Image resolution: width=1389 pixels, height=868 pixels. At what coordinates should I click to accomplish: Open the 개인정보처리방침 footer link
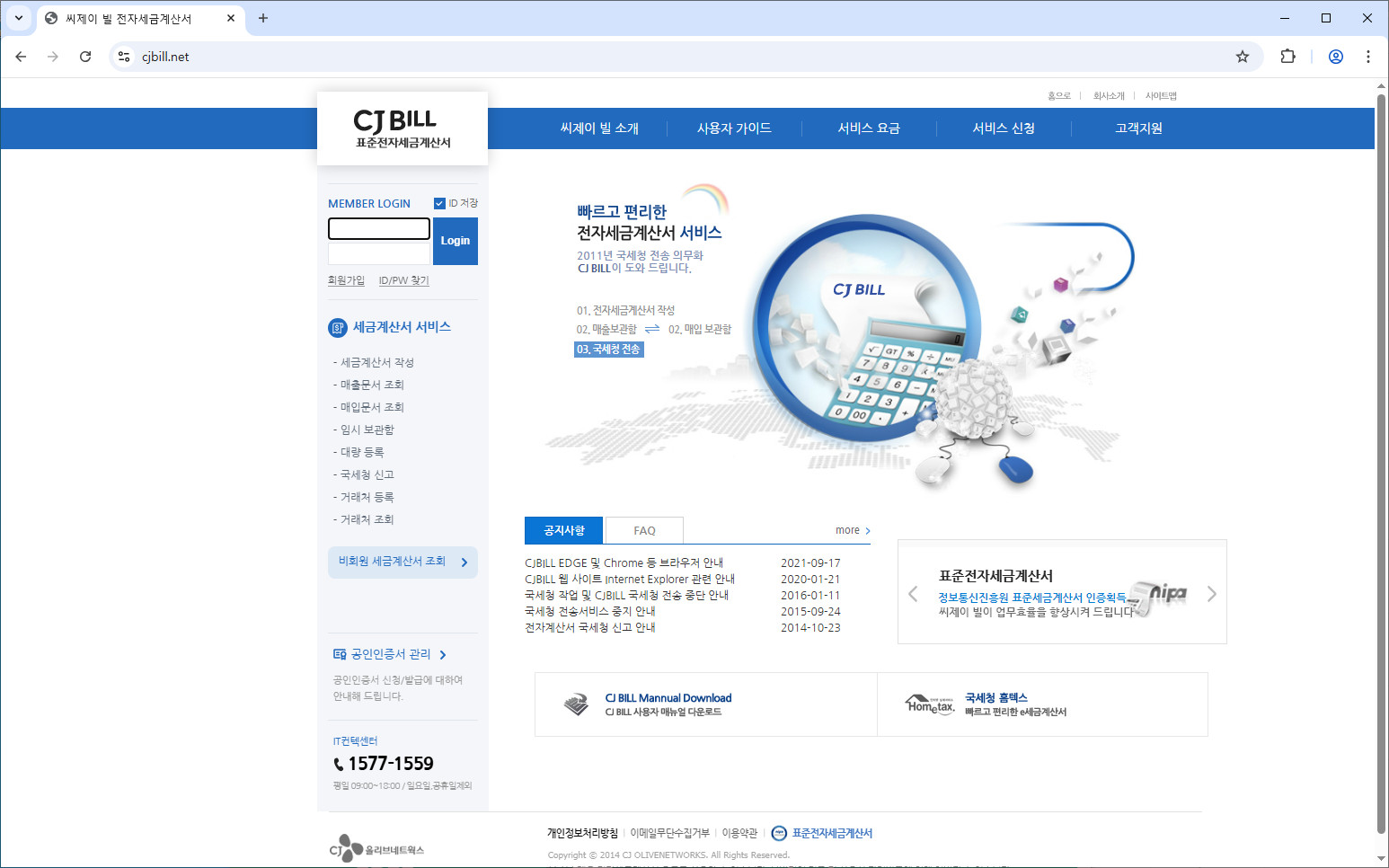pos(582,833)
